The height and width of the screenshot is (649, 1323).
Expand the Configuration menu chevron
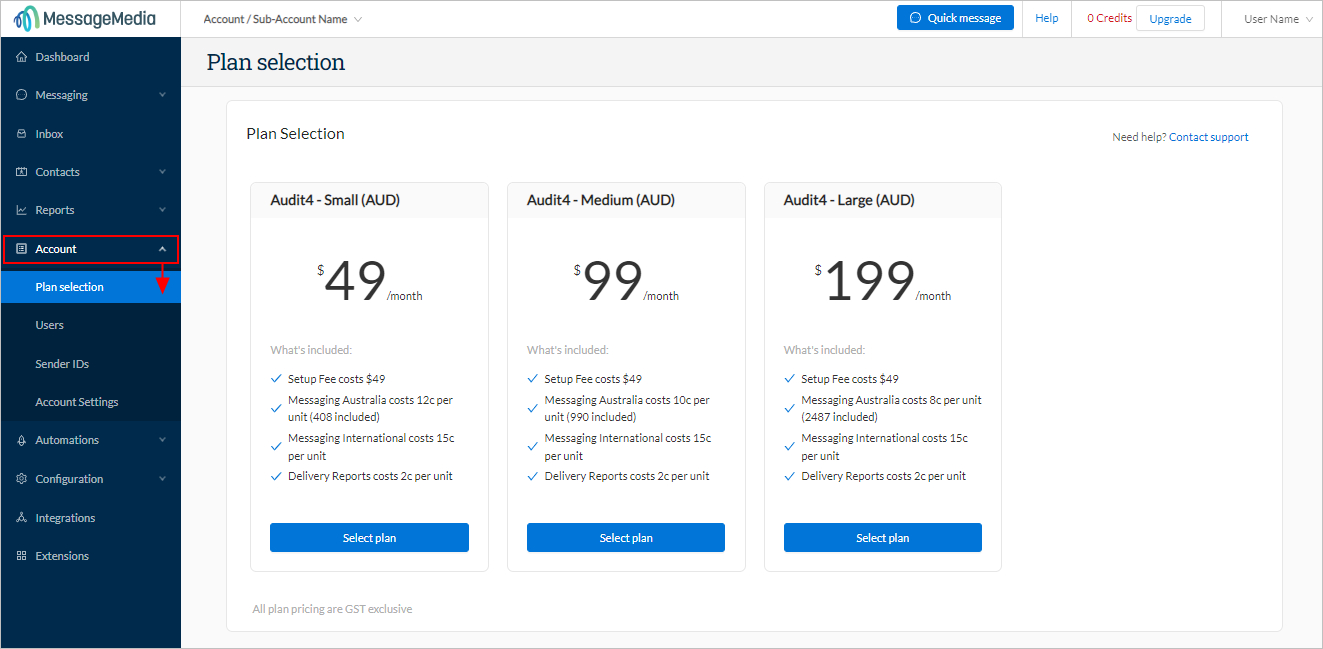tap(162, 479)
